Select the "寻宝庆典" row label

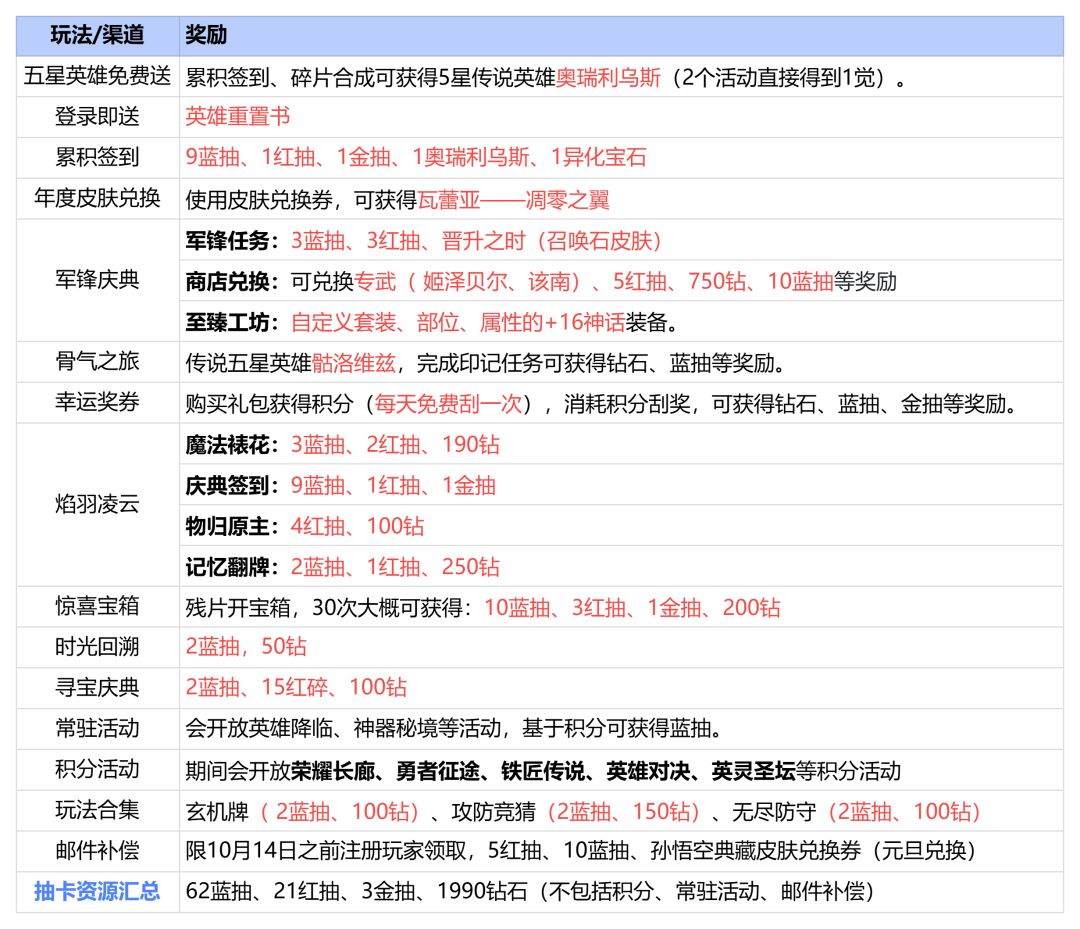coord(97,687)
